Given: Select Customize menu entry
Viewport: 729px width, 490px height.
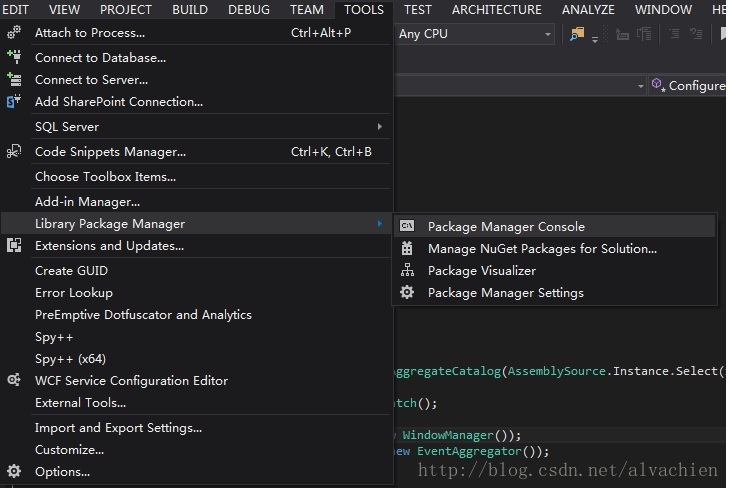Looking at the screenshot, I should pyautogui.click(x=195, y=450).
